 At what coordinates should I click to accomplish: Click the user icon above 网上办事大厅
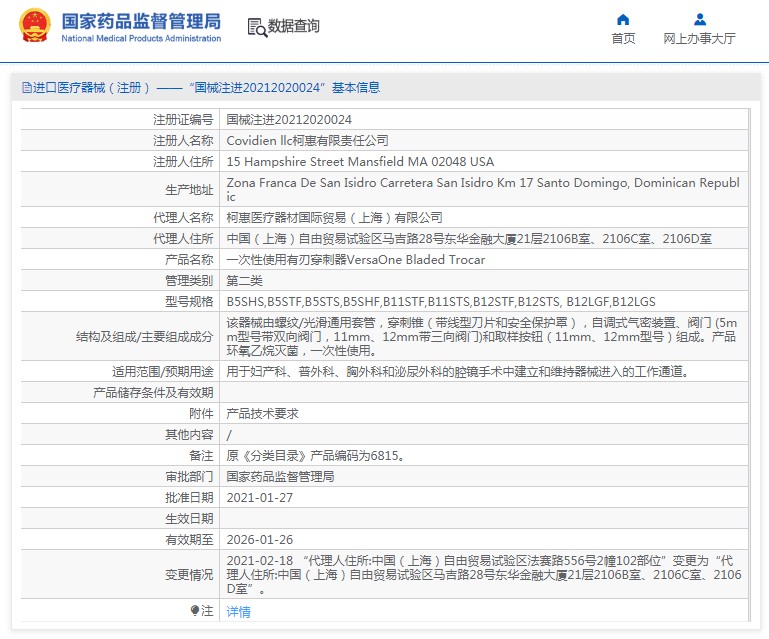(700, 19)
